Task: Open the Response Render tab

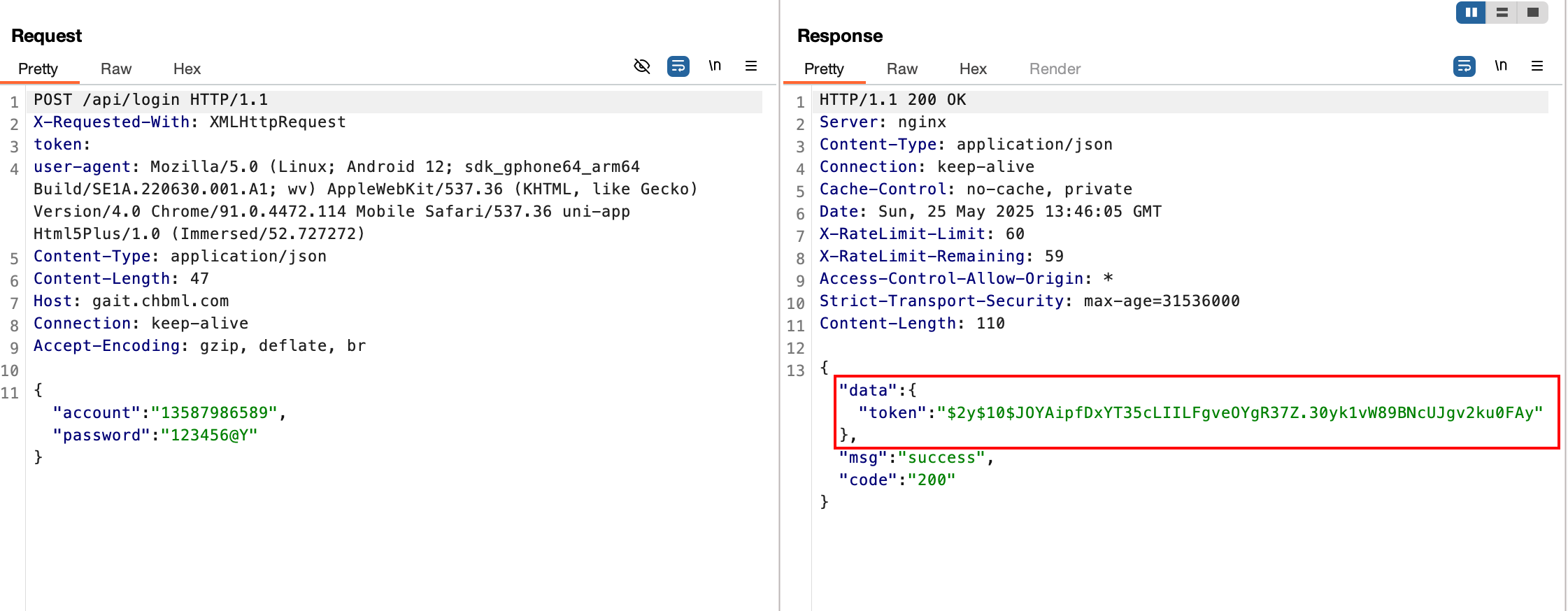Action: pos(1055,69)
